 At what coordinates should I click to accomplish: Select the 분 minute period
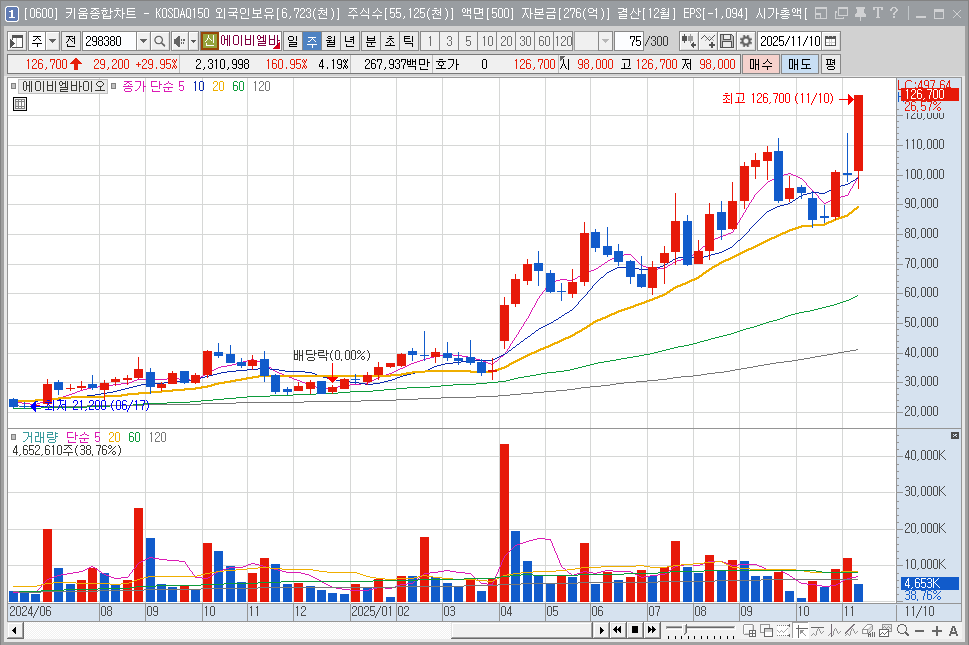[370, 41]
